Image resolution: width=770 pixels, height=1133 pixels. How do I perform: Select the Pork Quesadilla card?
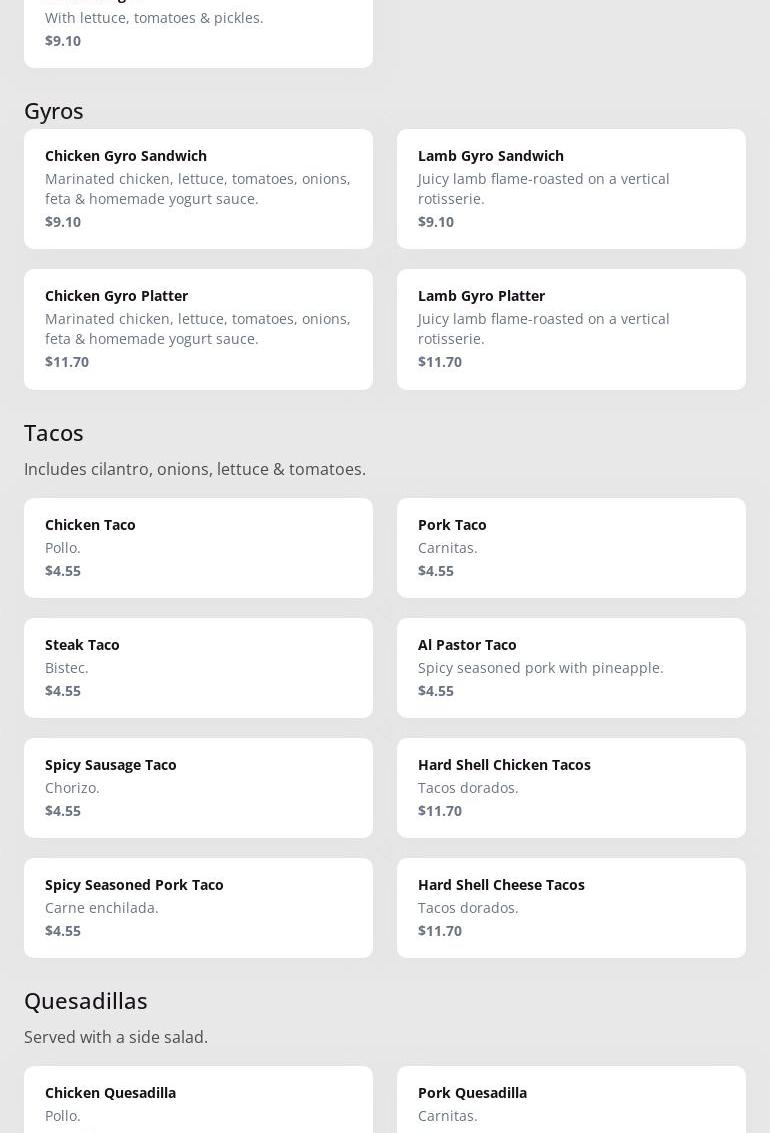[x=571, y=1100]
